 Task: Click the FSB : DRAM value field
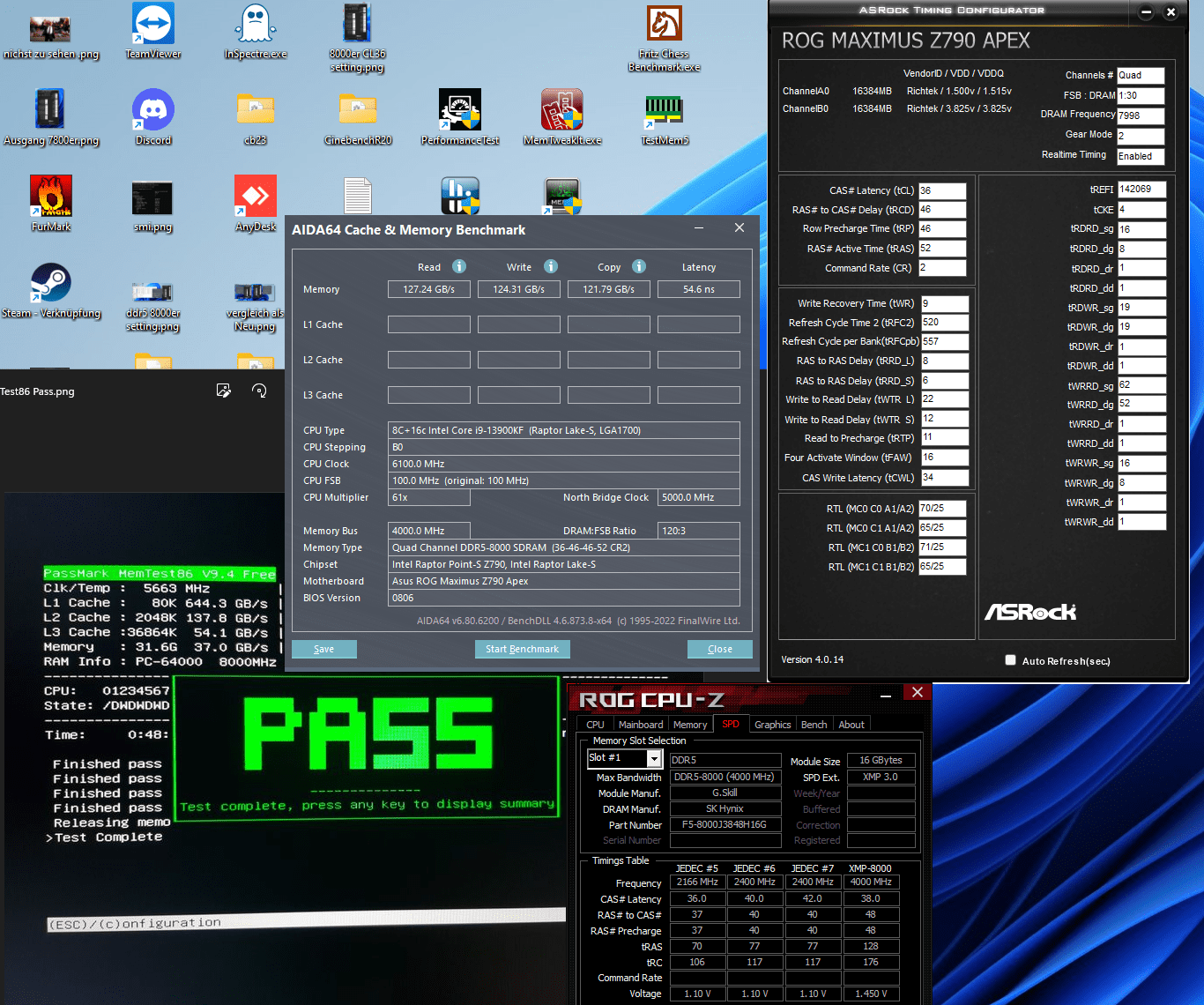click(1141, 95)
